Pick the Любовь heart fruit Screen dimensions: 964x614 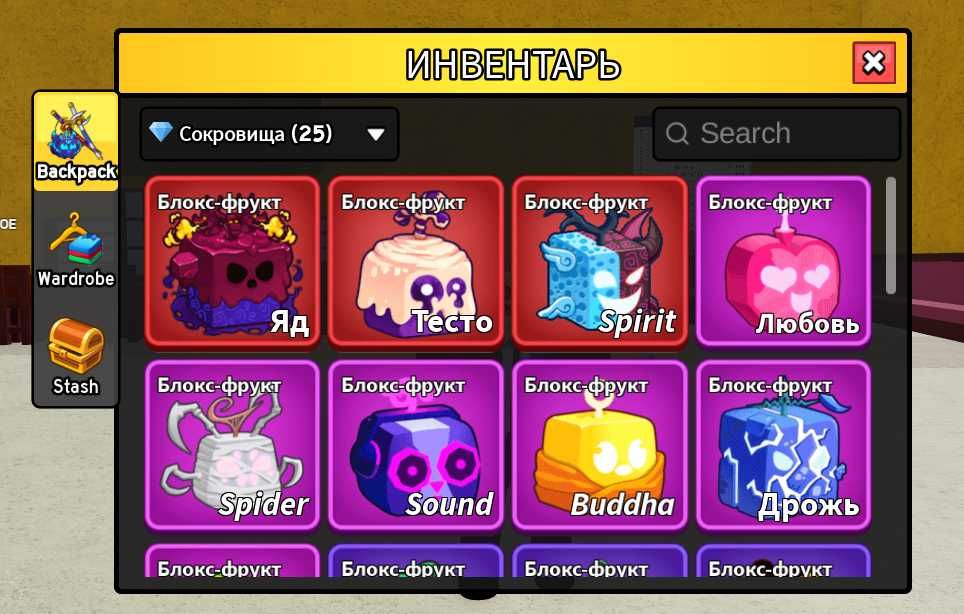(783, 262)
